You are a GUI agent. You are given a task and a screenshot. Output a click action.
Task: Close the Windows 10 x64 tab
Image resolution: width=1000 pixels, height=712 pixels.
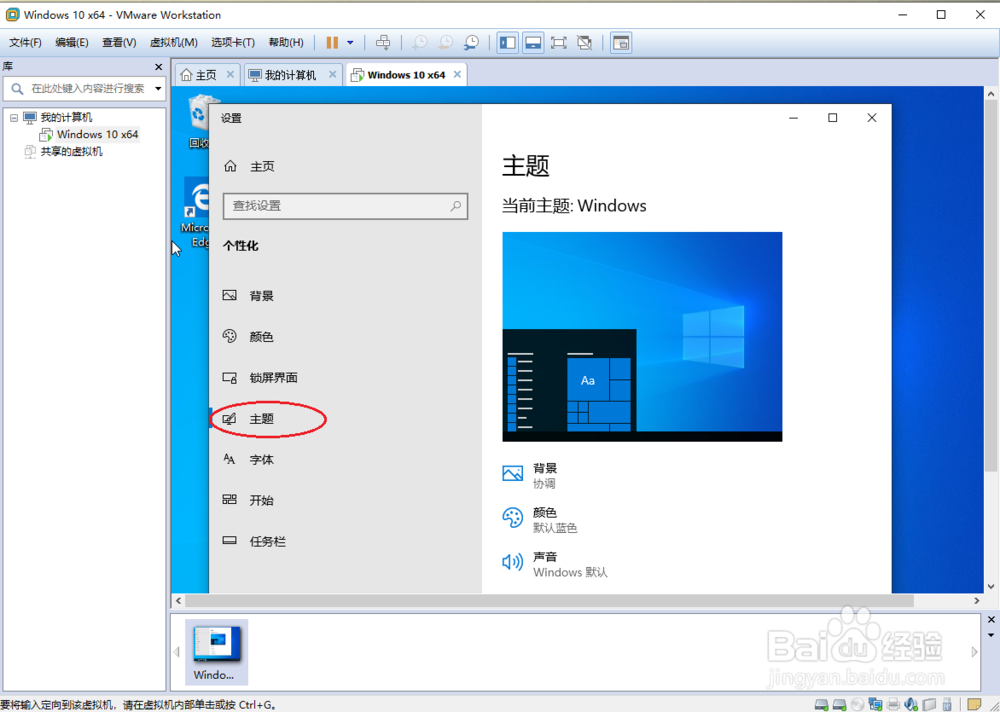[x=457, y=75]
